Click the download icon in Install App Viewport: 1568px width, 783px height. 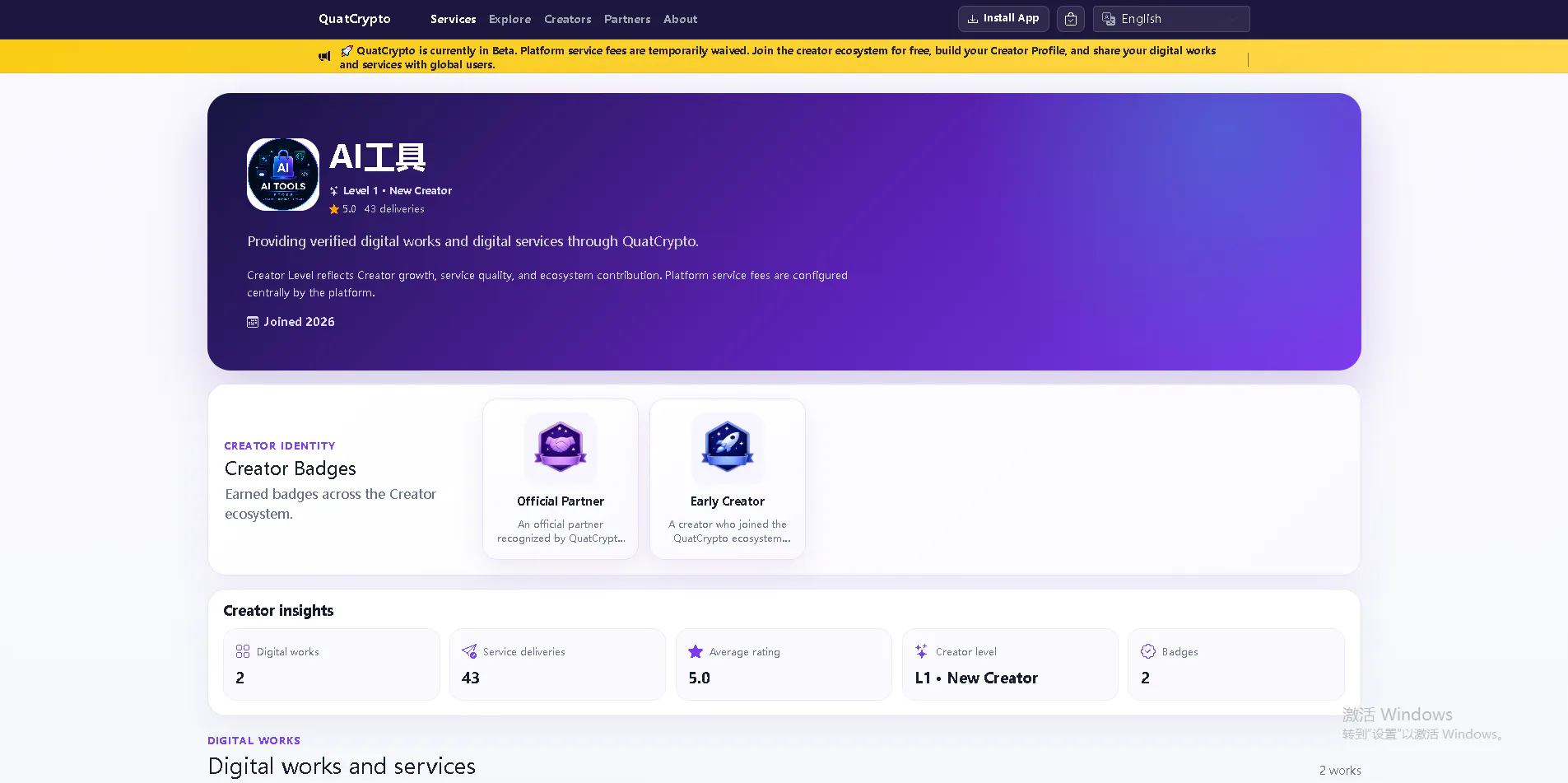[973, 19]
